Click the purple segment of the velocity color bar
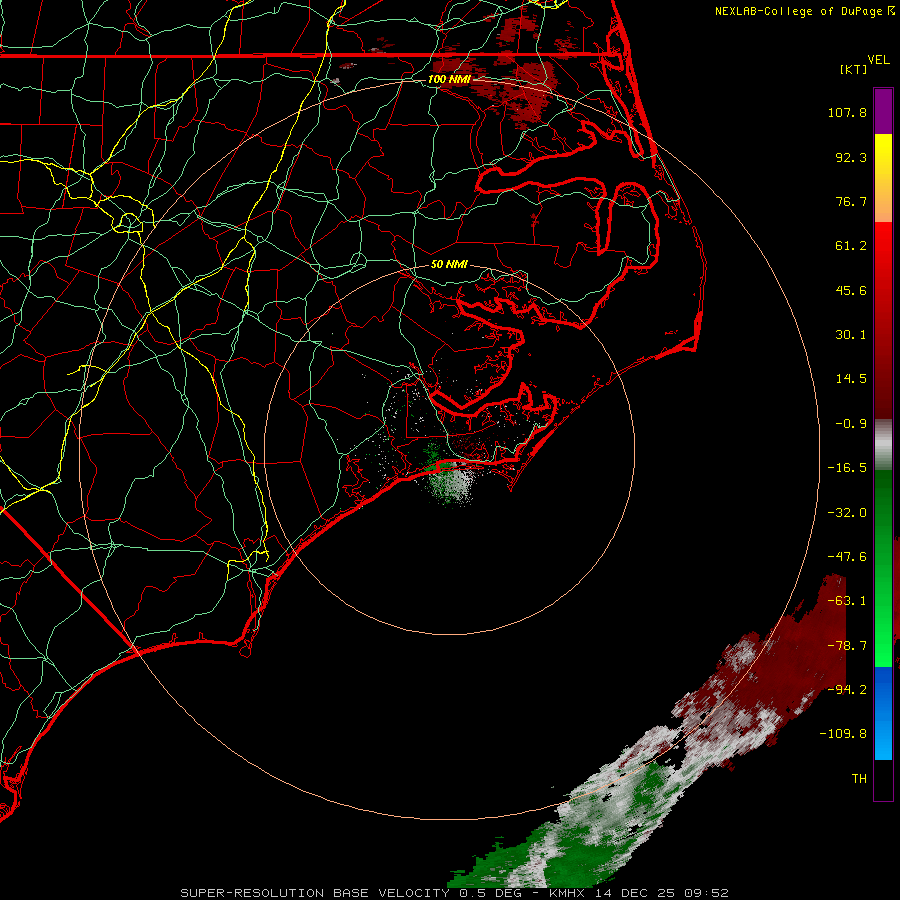Screen dimensions: 900x900 [883, 111]
